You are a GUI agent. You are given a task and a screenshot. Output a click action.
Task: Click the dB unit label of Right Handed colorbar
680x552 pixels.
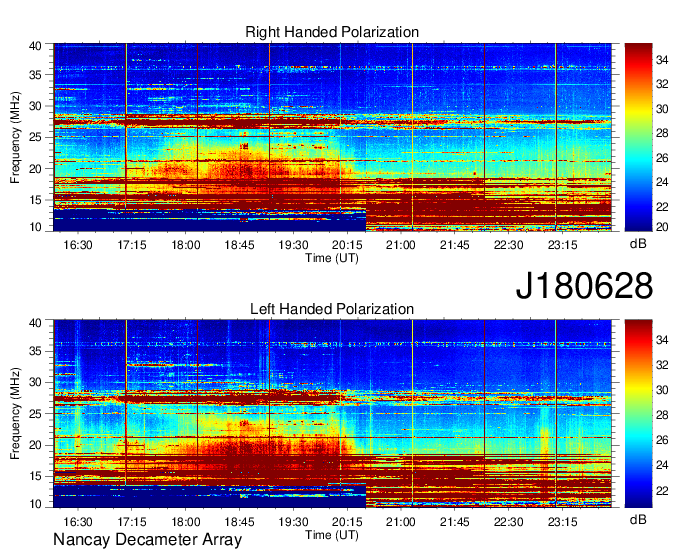(638, 244)
